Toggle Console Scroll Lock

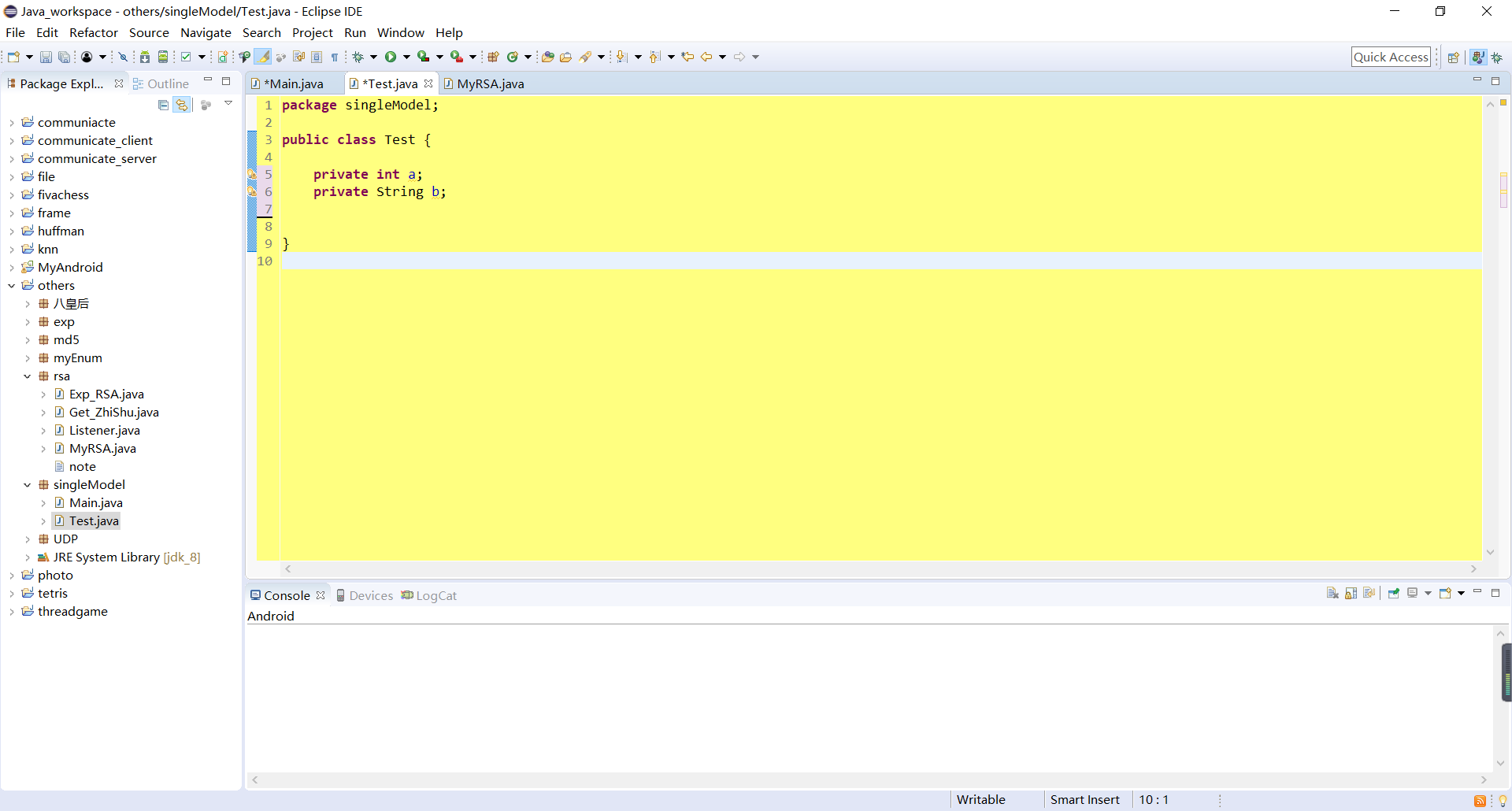(1351, 593)
